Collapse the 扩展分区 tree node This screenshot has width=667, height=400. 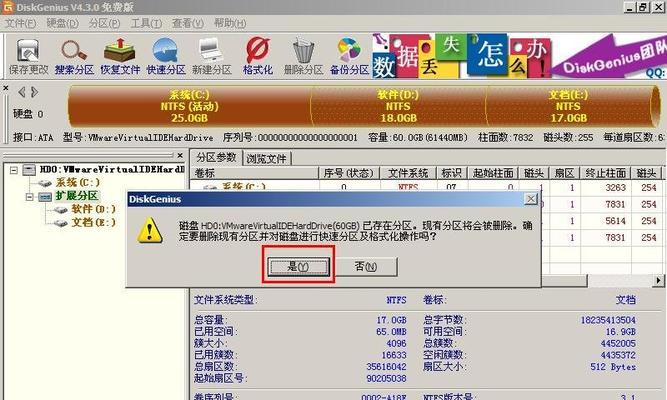pyautogui.click(x=29, y=197)
